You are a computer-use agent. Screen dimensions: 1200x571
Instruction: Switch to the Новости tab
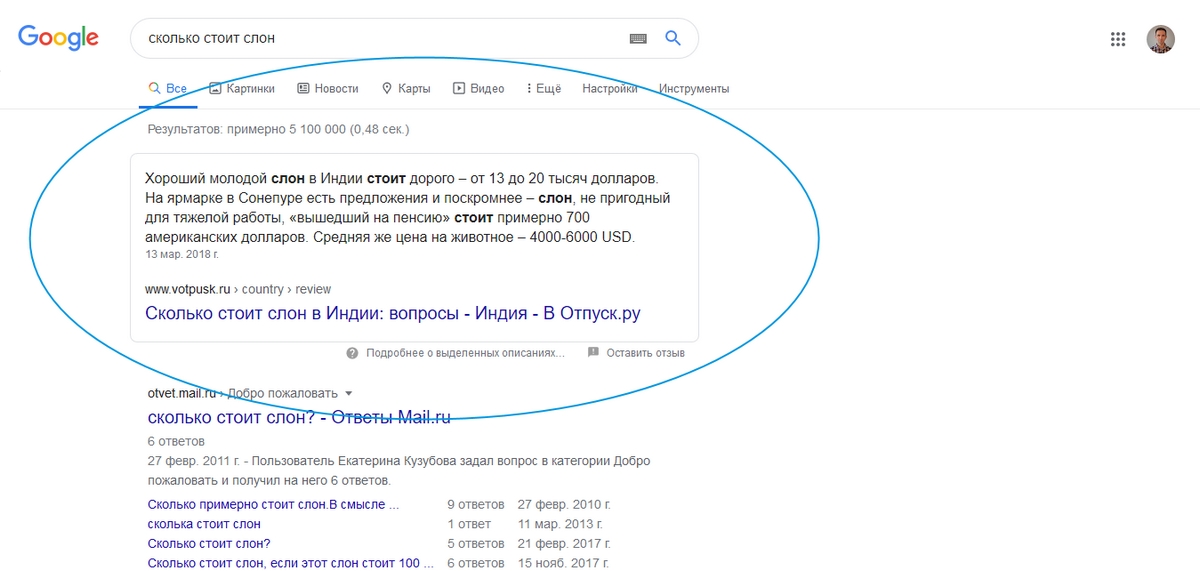327,89
